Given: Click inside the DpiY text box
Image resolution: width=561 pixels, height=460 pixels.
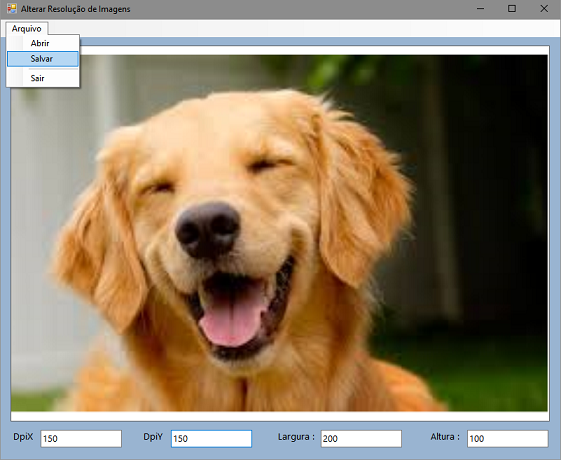Looking at the screenshot, I should 211,439.
